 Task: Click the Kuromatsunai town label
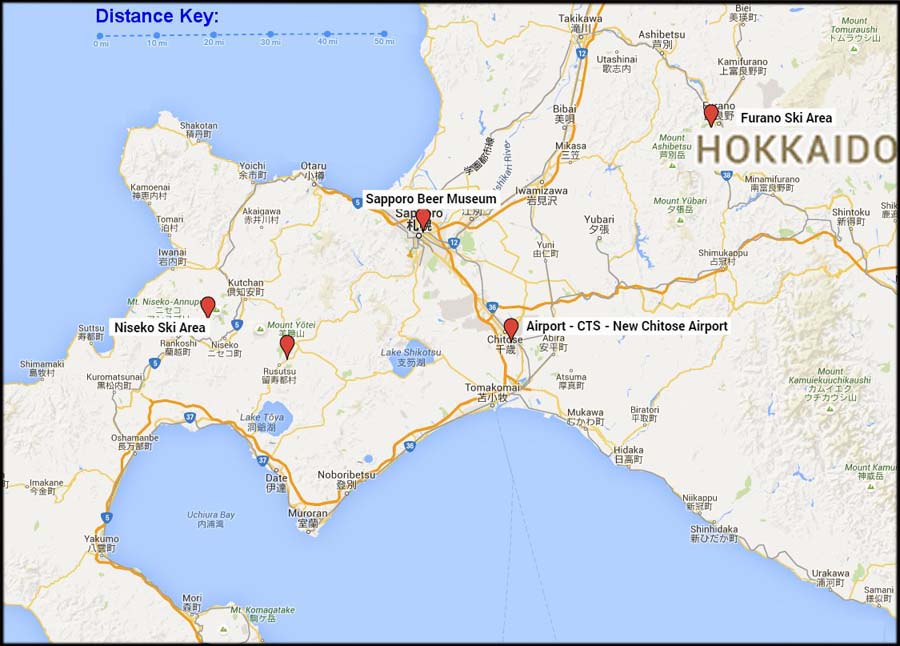[x=114, y=381]
